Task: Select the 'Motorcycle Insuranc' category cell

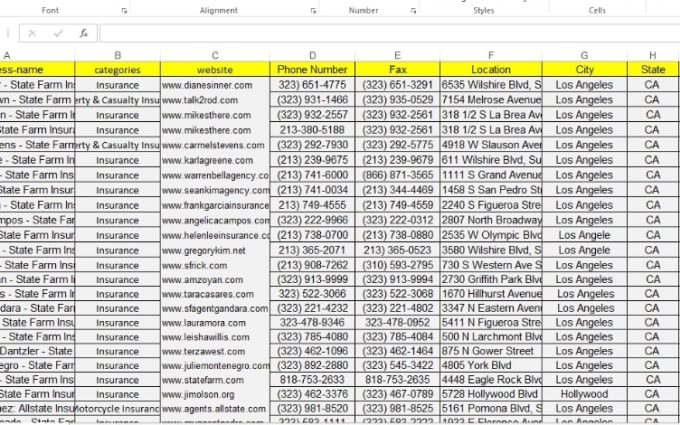Action: tap(118, 409)
